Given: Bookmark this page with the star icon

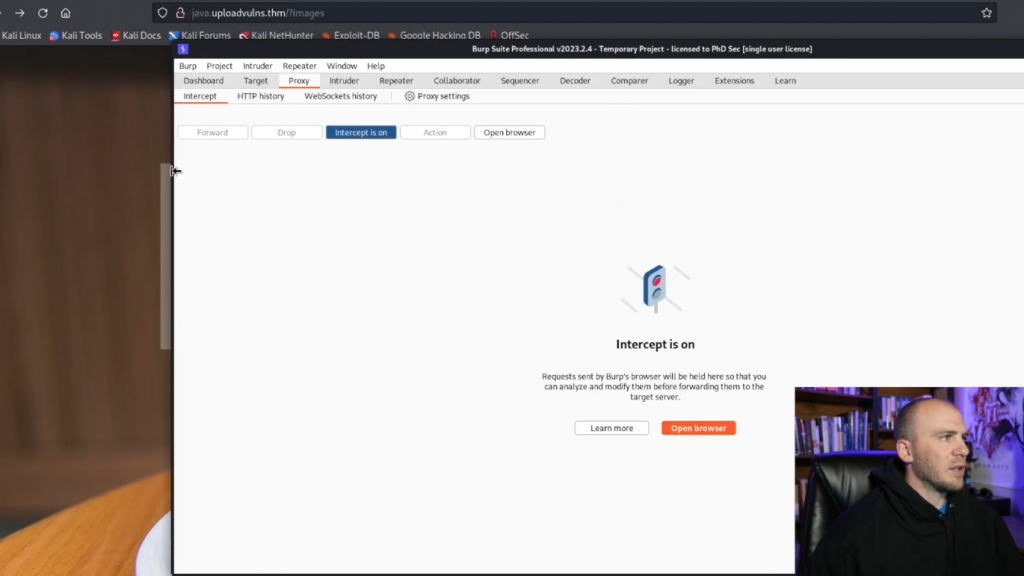Looking at the screenshot, I should point(986,13).
